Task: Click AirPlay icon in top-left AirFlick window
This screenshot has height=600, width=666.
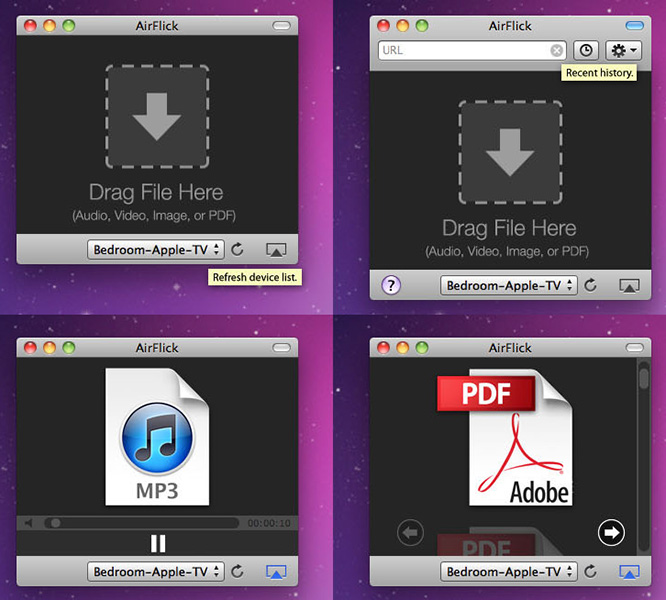Action: pos(276,250)
